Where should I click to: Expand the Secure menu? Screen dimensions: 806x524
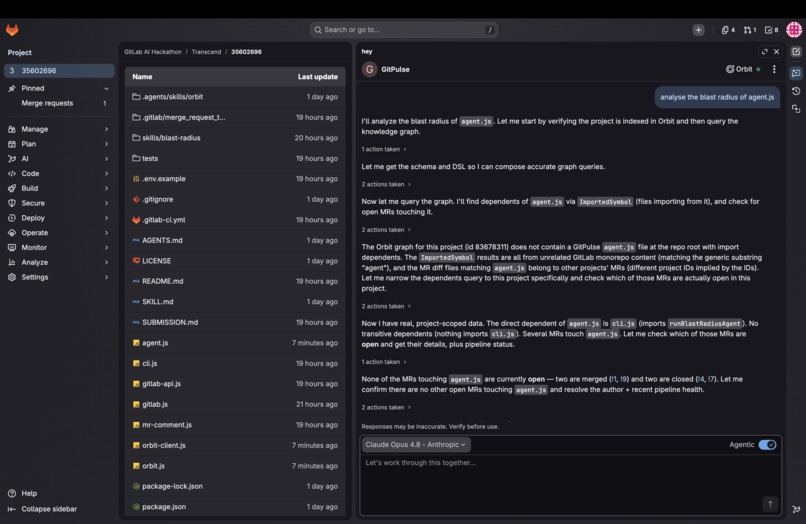pos(58,203)
